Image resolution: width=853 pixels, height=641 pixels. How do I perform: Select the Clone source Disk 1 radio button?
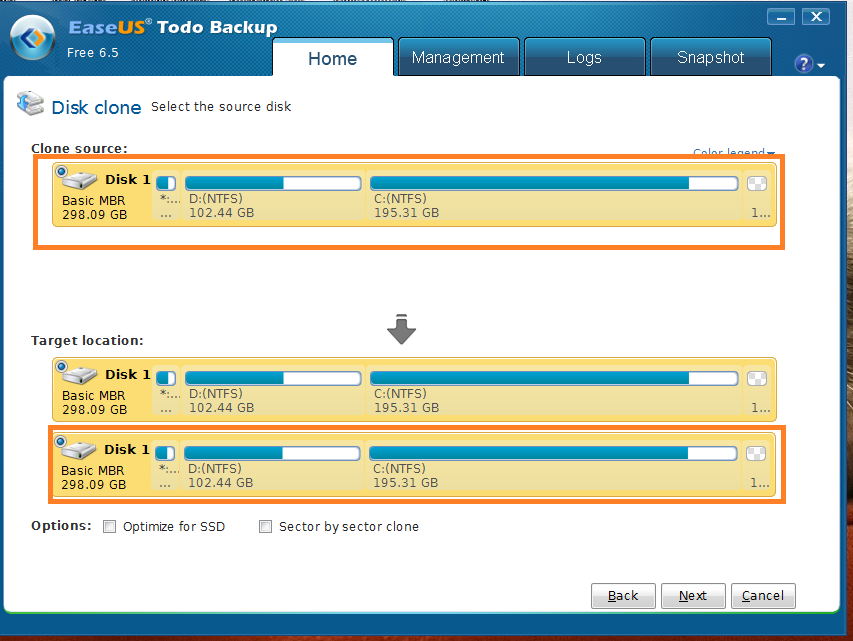pyautogui.click(x=62, y=172)
